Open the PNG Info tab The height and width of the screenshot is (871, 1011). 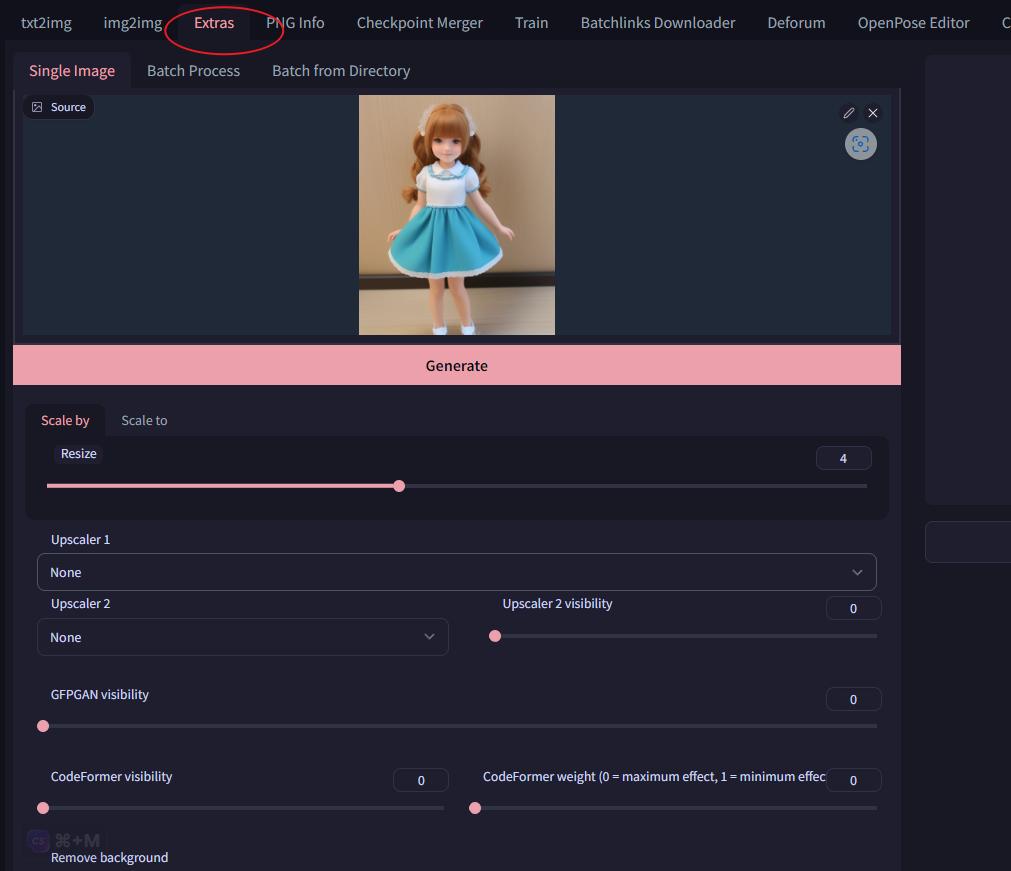(295, 23)
